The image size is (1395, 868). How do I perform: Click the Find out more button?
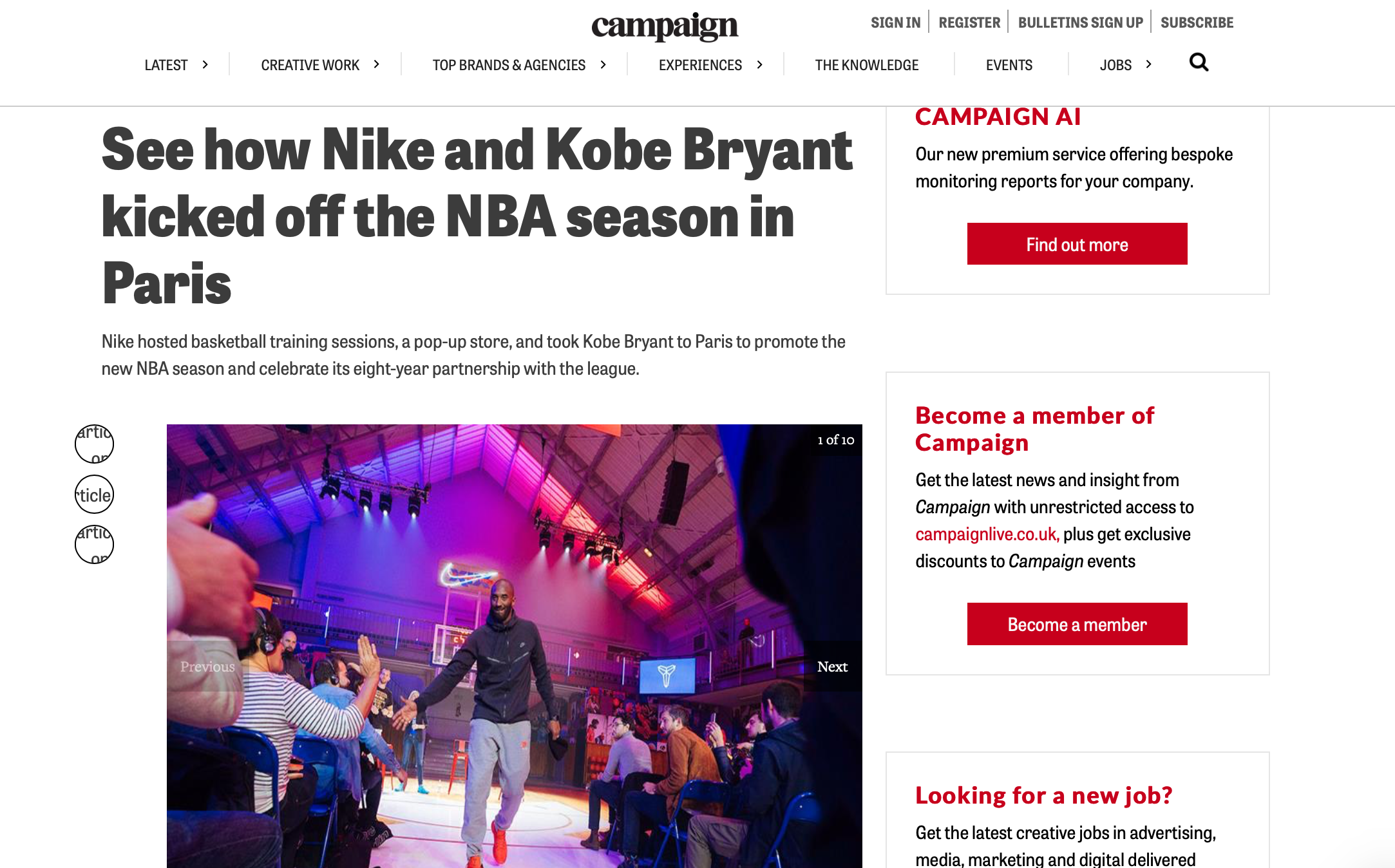click(1077, 244)
